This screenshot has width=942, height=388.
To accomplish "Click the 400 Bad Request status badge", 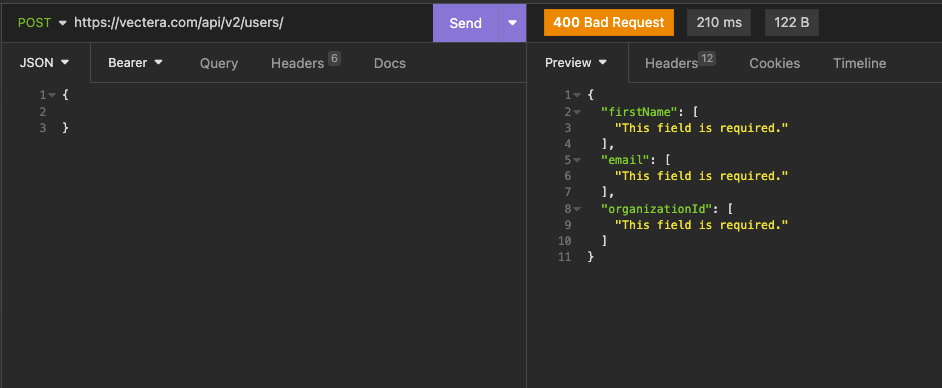I will click(x=609, y=23).
